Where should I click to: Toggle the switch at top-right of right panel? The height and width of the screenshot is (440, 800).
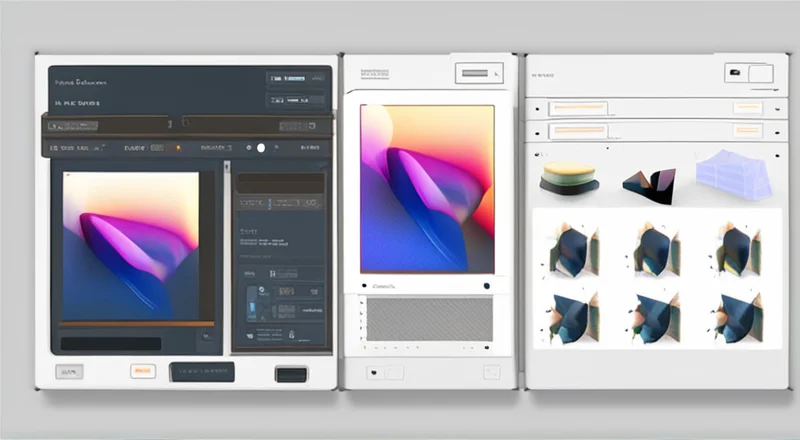tap(746, 73)
